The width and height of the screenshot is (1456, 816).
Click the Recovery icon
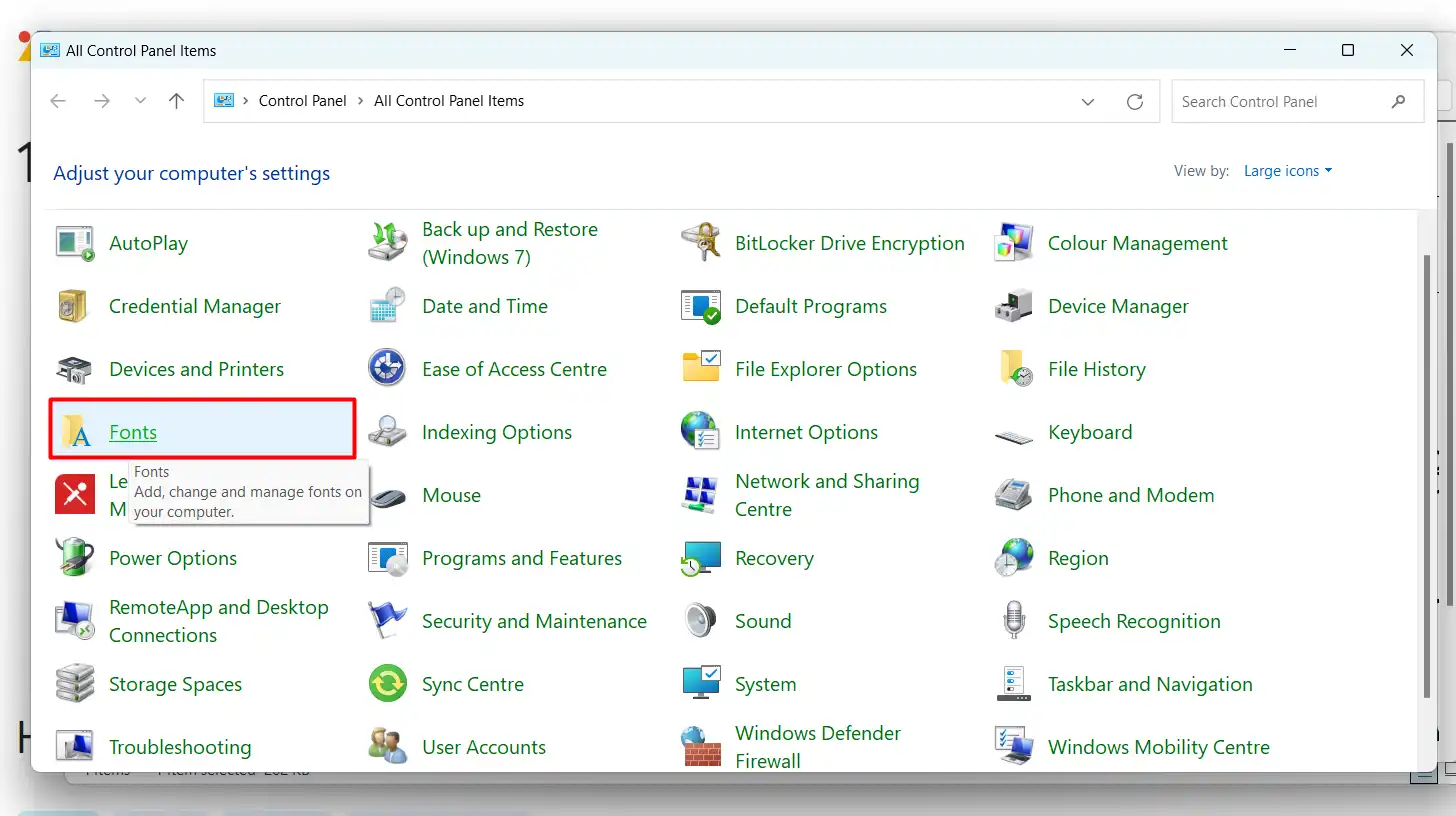coord(701,558)
